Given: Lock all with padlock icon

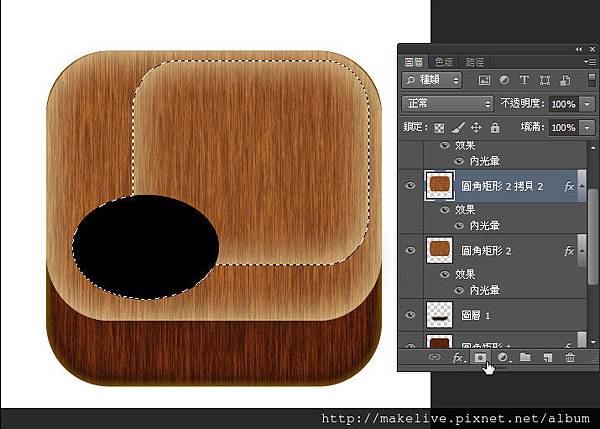Looking at the screenshot, I should tap(495, 127).
